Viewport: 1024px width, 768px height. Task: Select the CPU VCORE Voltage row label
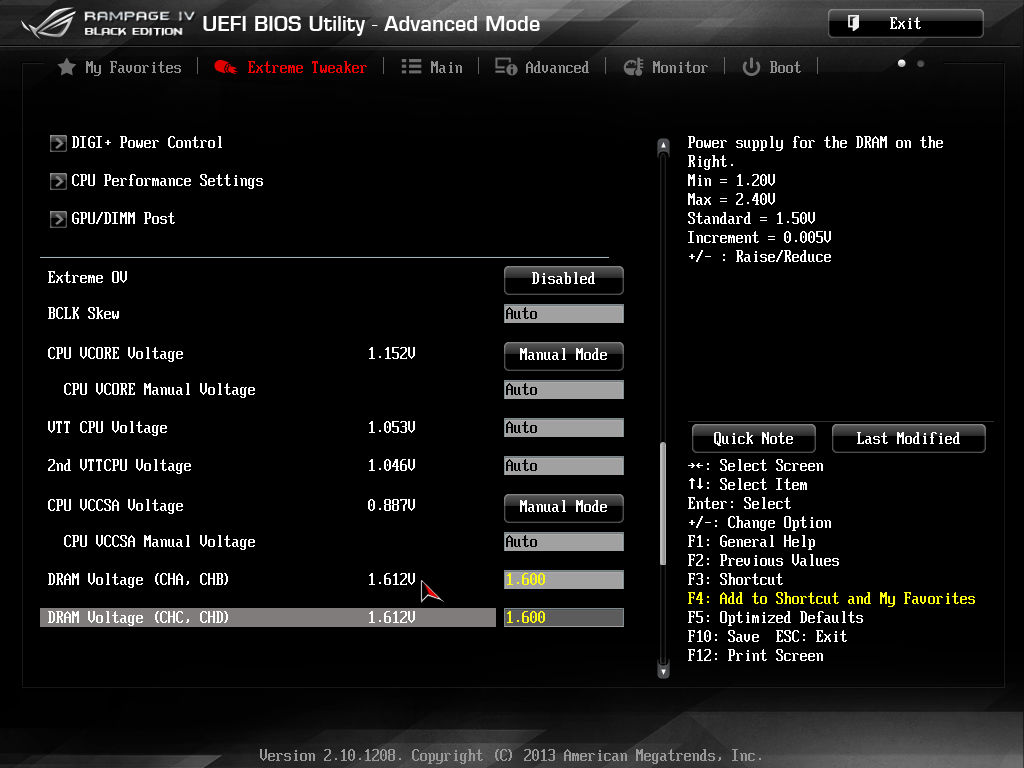[x=116, y=354]
